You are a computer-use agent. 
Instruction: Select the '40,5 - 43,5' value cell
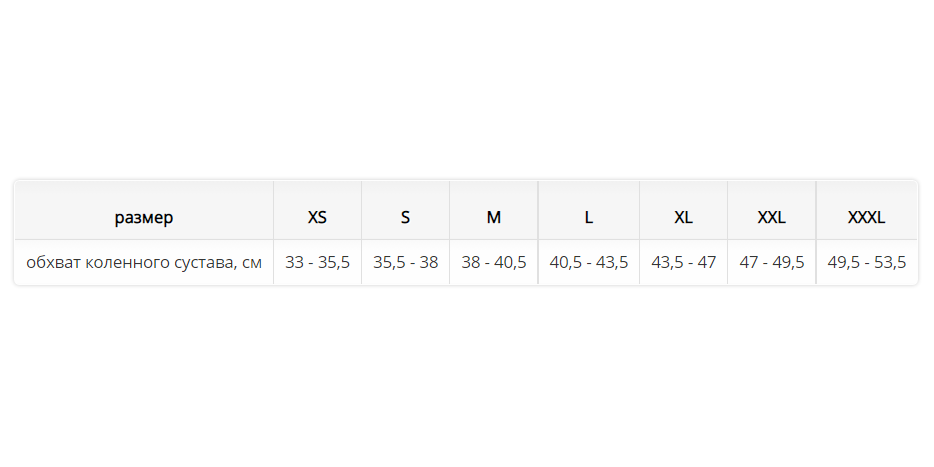[x=589, y=263]
